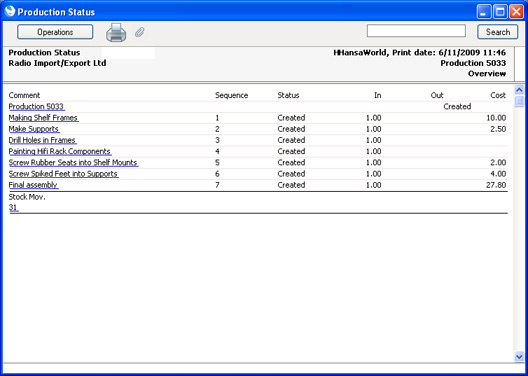The height and width of the screenshot is (376, 528).
Task: Click the Search button
Action: coord(498,32)
